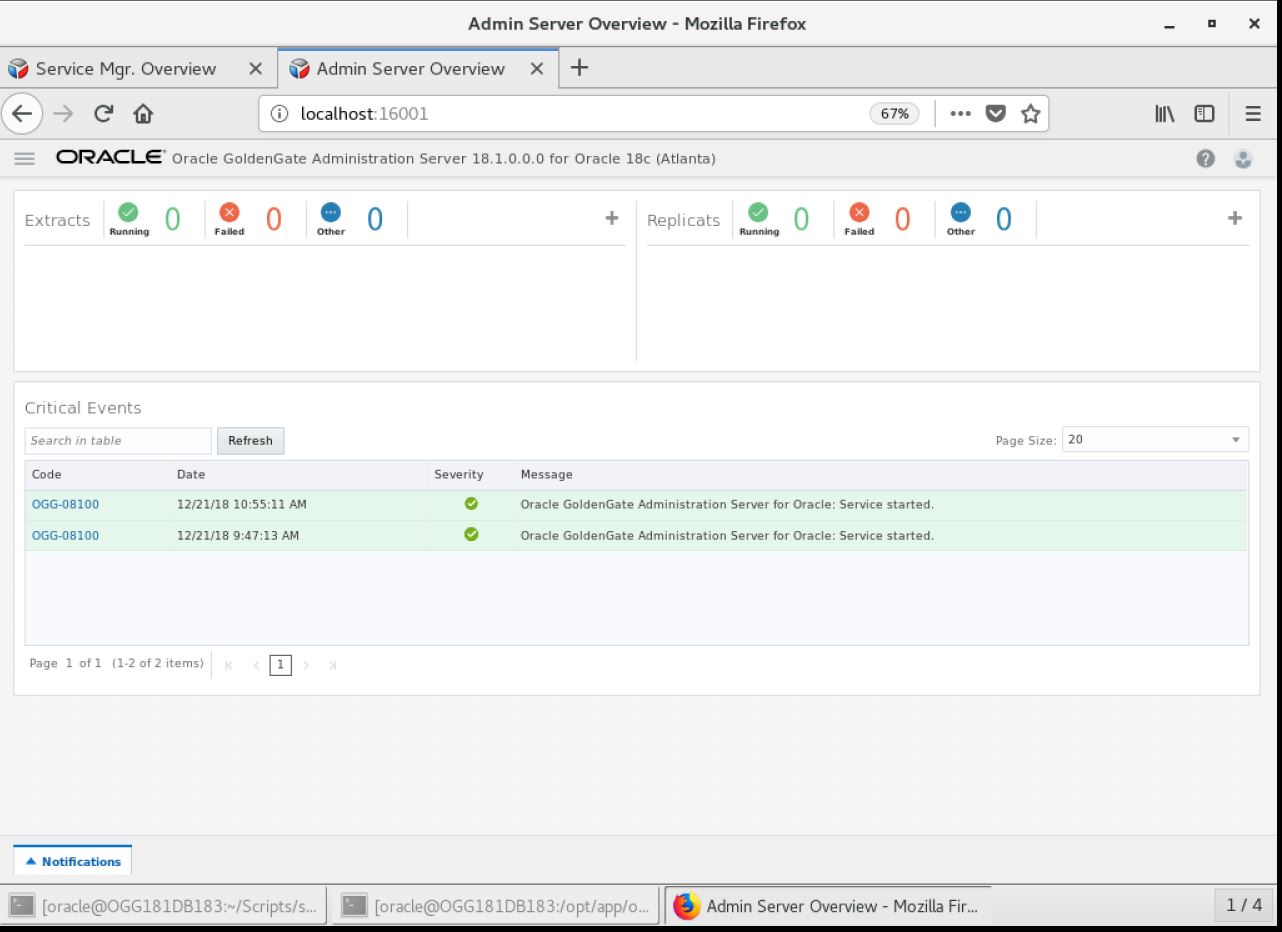This screenshot has height=932, width=1282.
Task: Close the Admin Server Overview tab
Action: pyautogui.click(x=537, y=69)
